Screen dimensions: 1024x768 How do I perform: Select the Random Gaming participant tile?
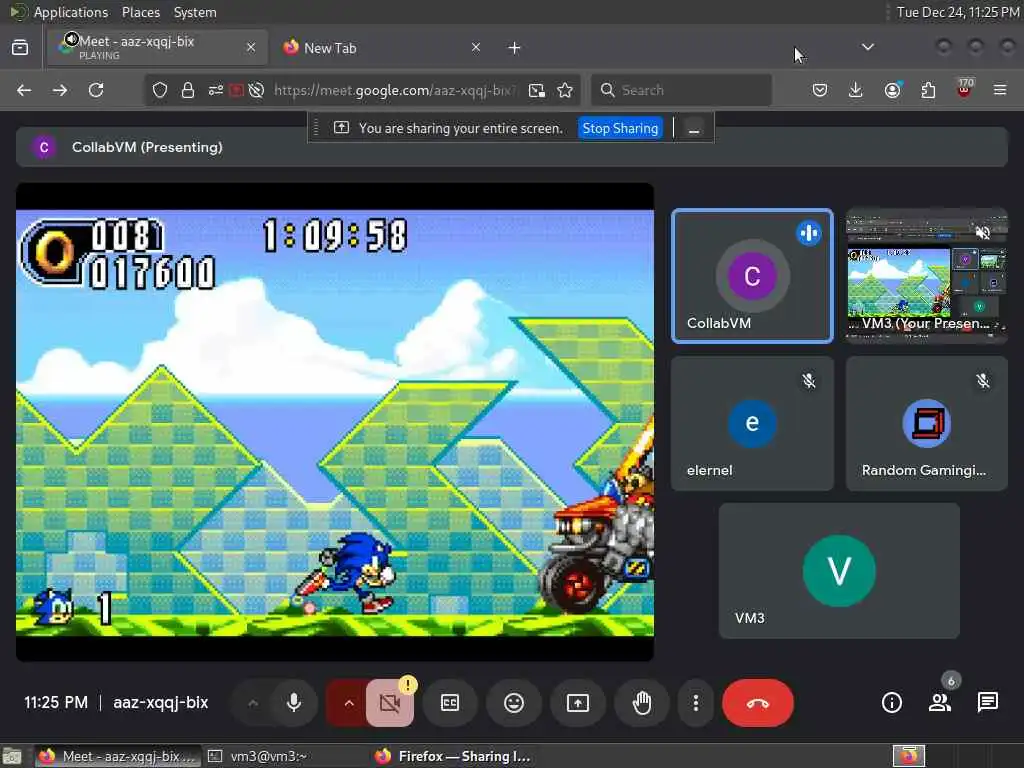click(x=927, y=423)
